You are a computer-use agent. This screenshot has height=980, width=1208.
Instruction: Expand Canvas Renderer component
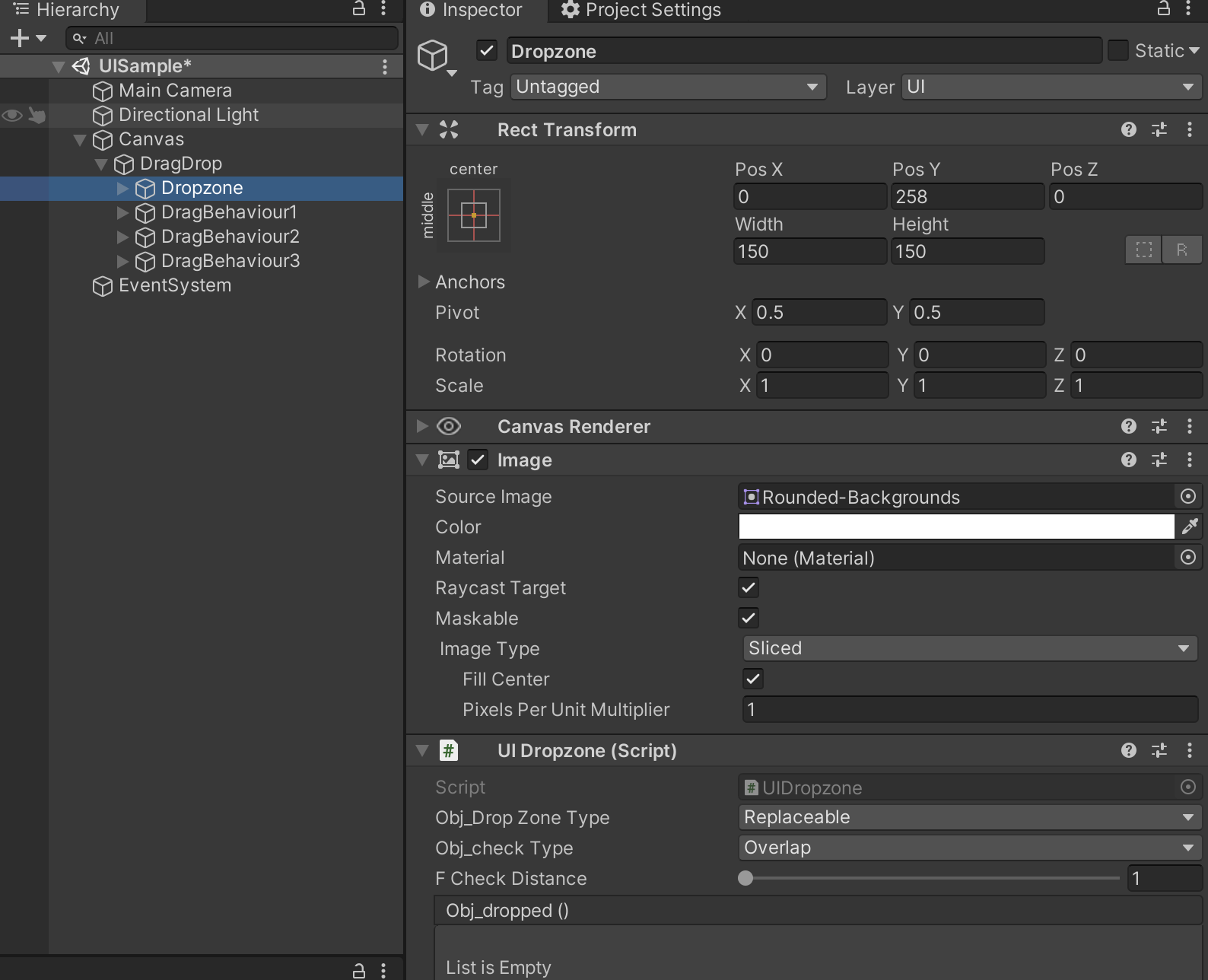pos(422,427)
